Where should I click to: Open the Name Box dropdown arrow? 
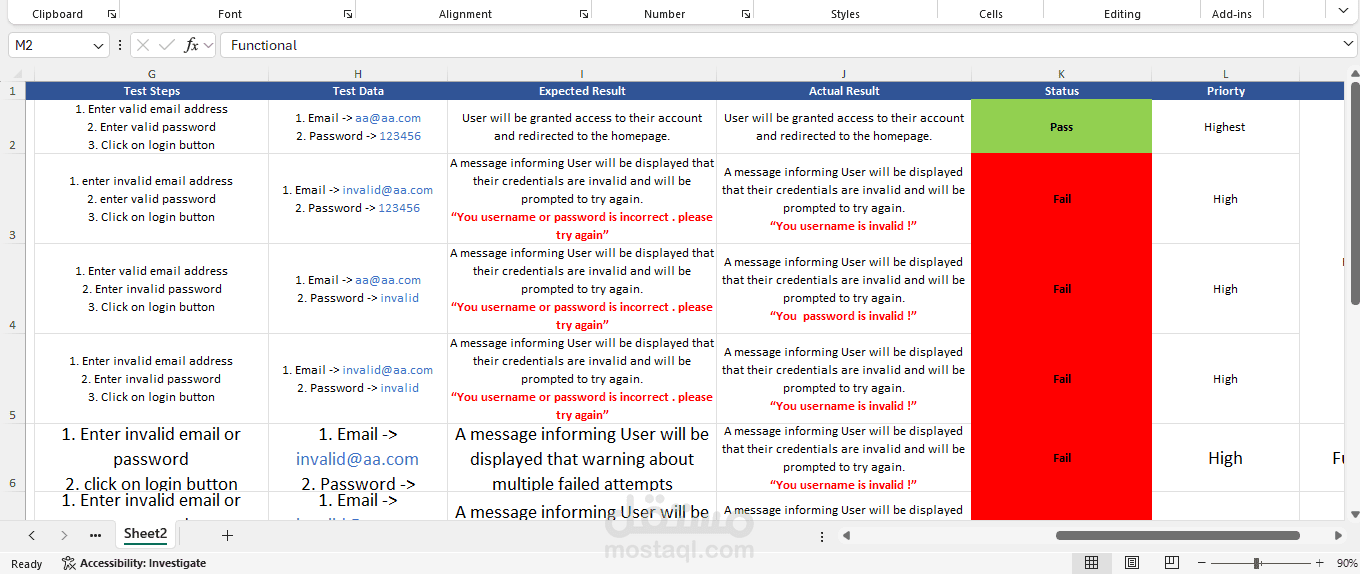[98, 46]
